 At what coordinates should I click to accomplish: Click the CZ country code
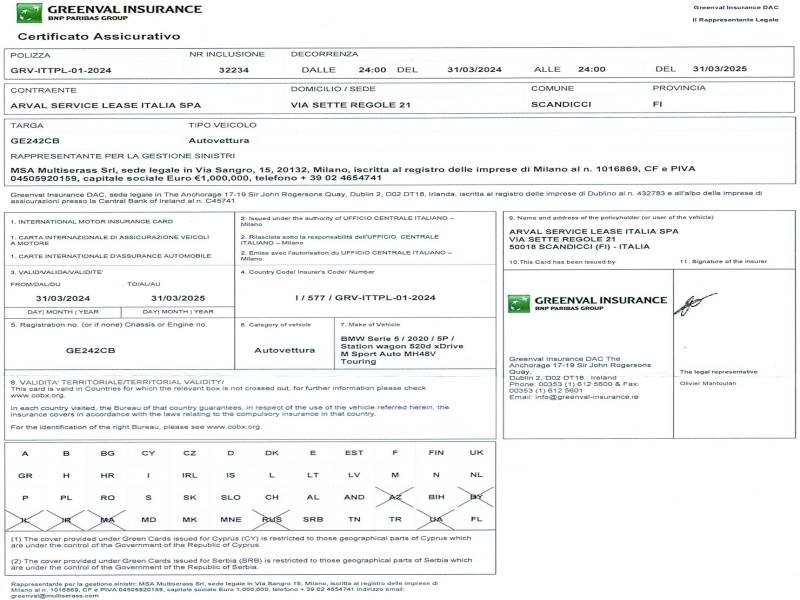[189, 454]
